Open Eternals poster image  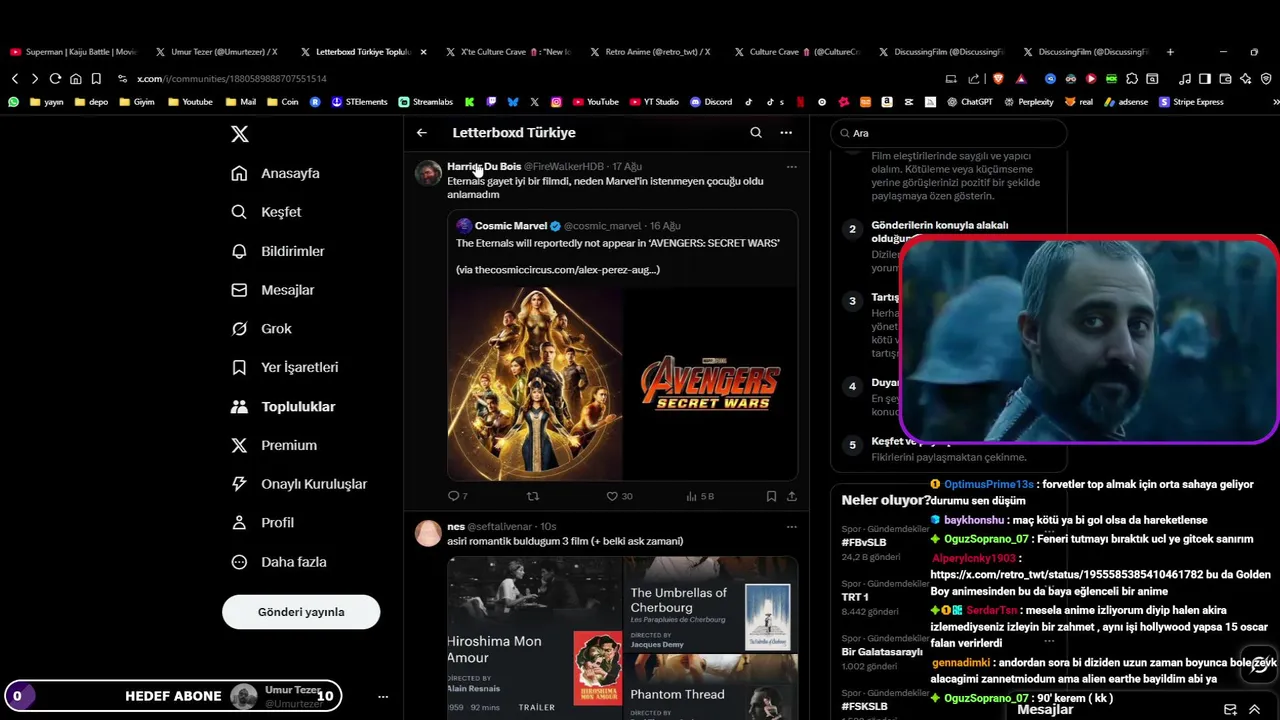534,384
